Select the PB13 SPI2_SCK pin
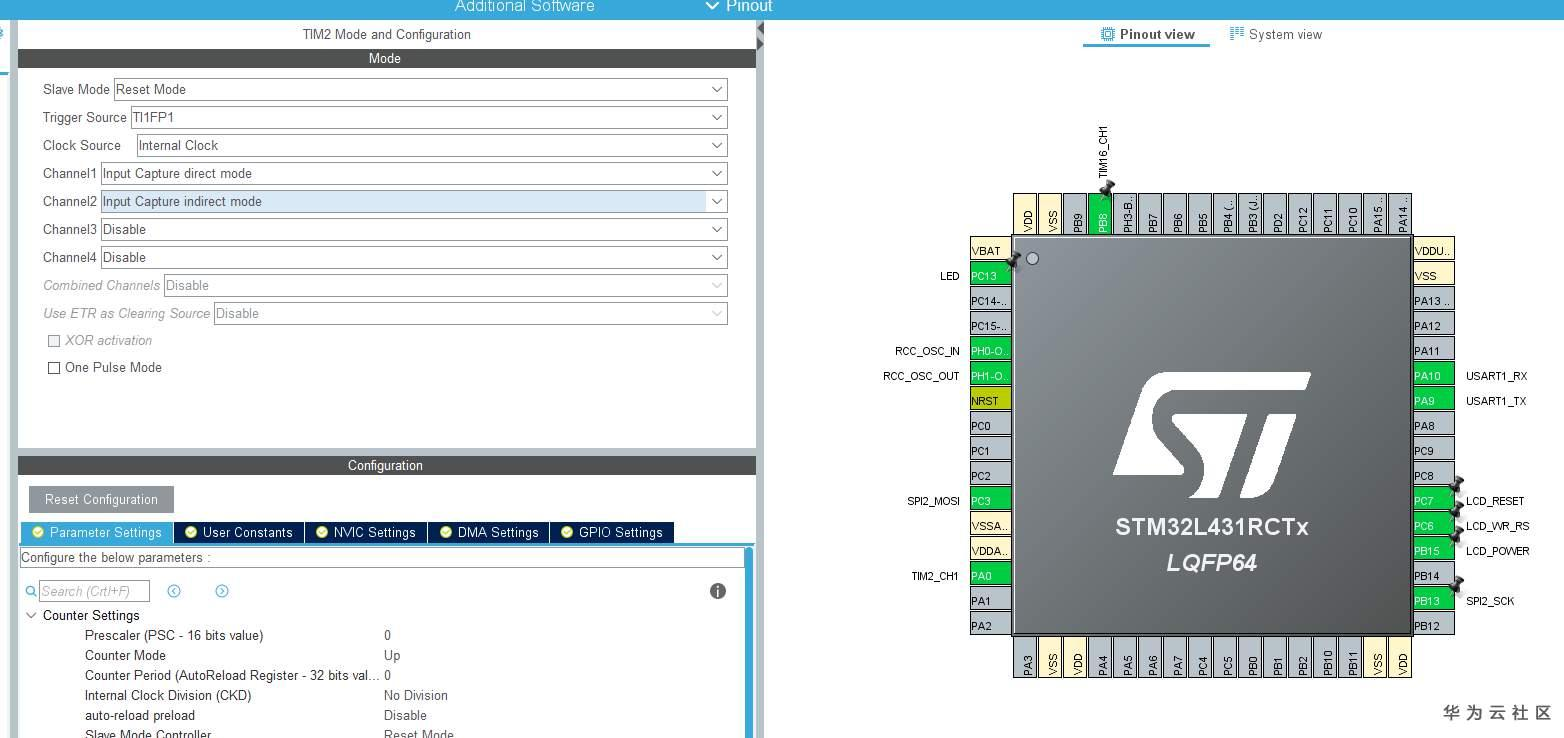The height and width of the screenshot is (738, 1564). pos(1433,601)
